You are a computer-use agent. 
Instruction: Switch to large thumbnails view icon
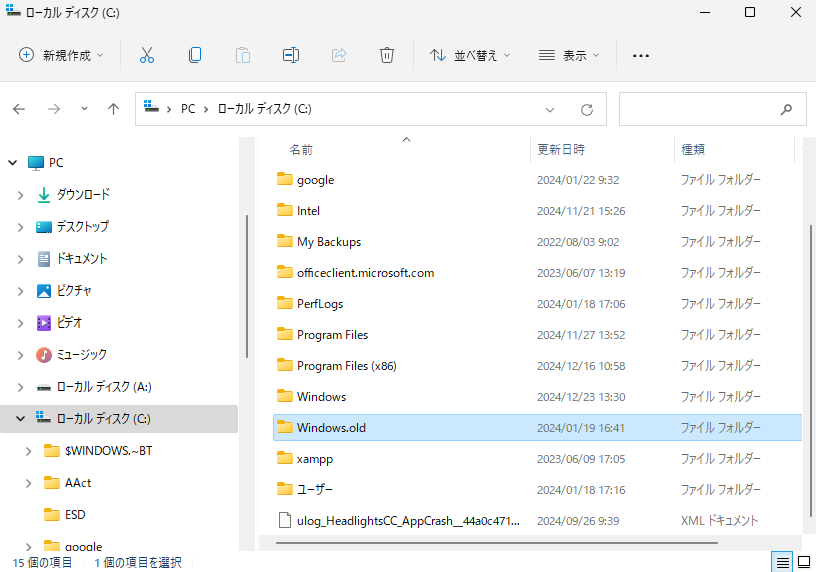coord(805,562)
